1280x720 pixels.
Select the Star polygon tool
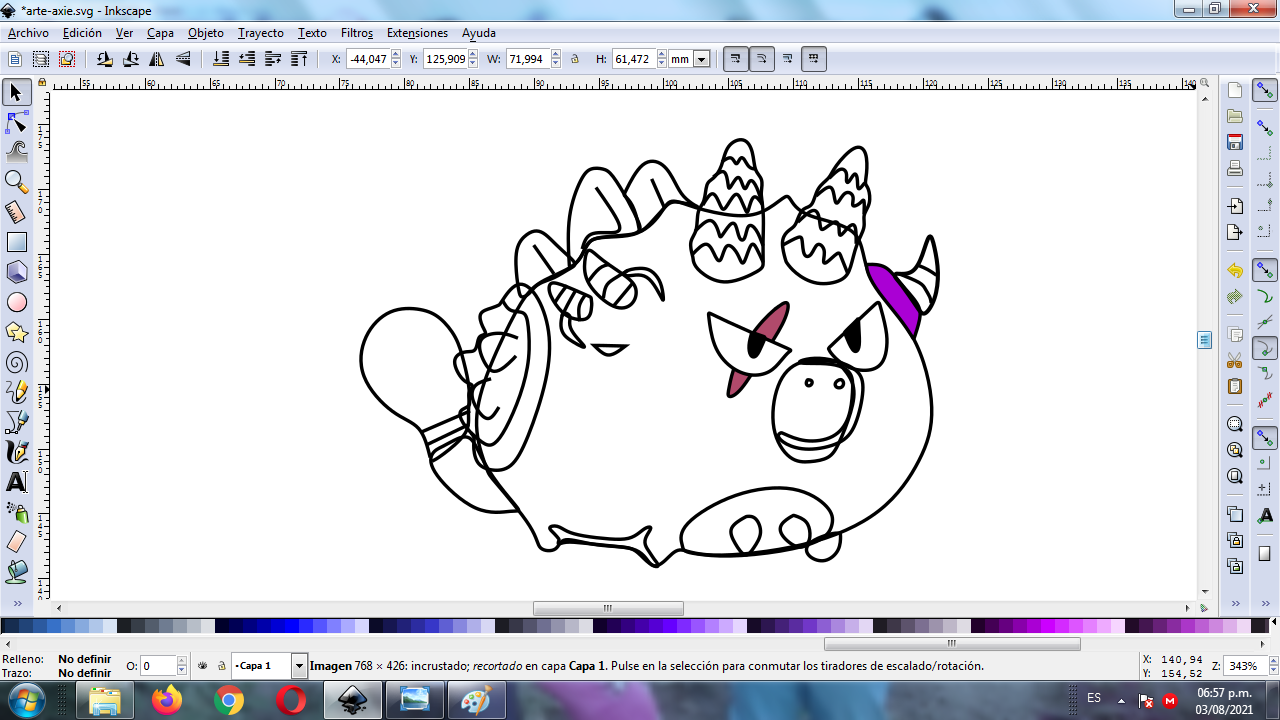[x=16, y=332]
